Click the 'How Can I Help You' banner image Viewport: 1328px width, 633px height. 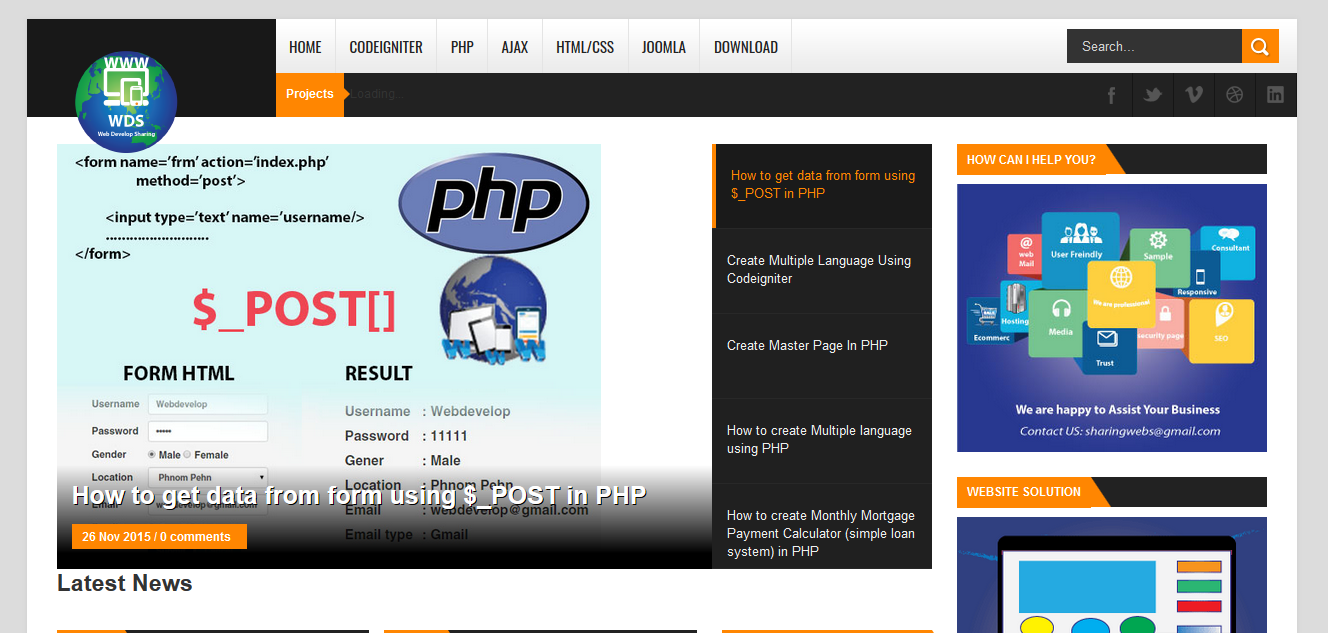click(1111, 317)
